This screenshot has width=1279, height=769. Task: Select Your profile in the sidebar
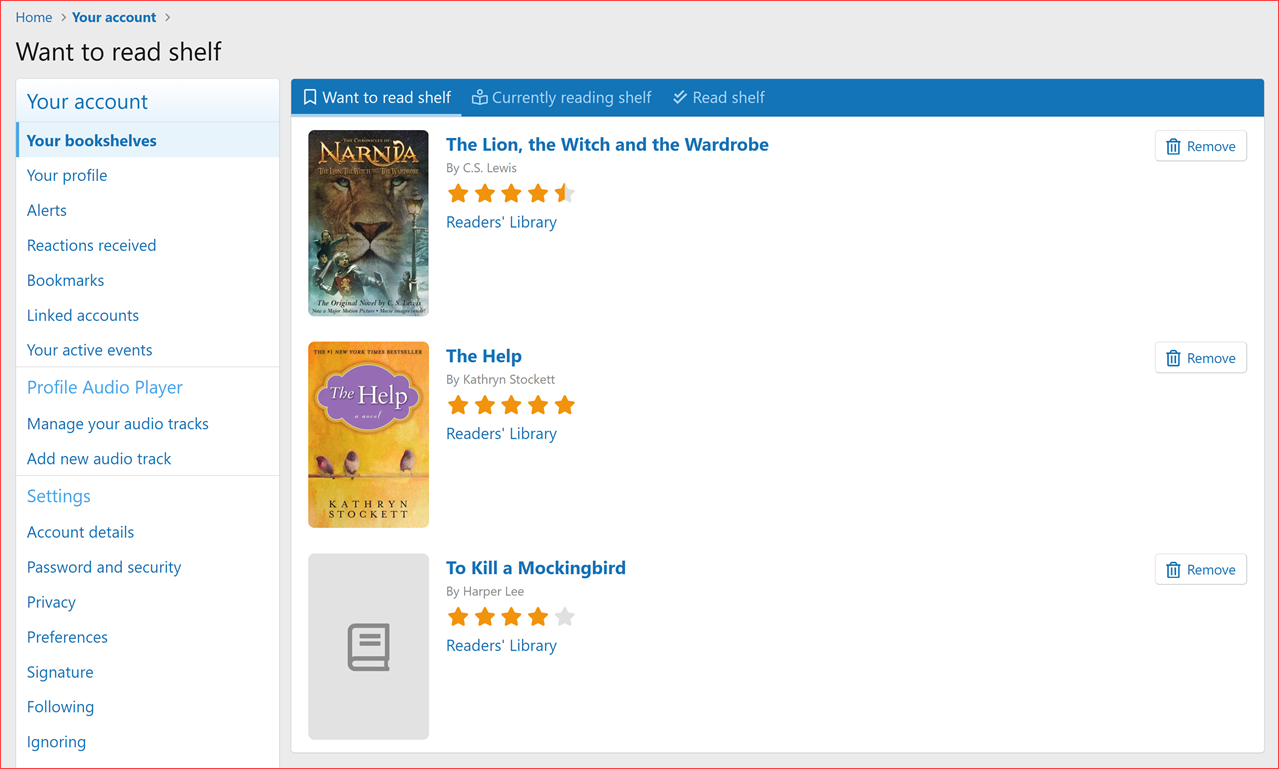coord(67,175)
